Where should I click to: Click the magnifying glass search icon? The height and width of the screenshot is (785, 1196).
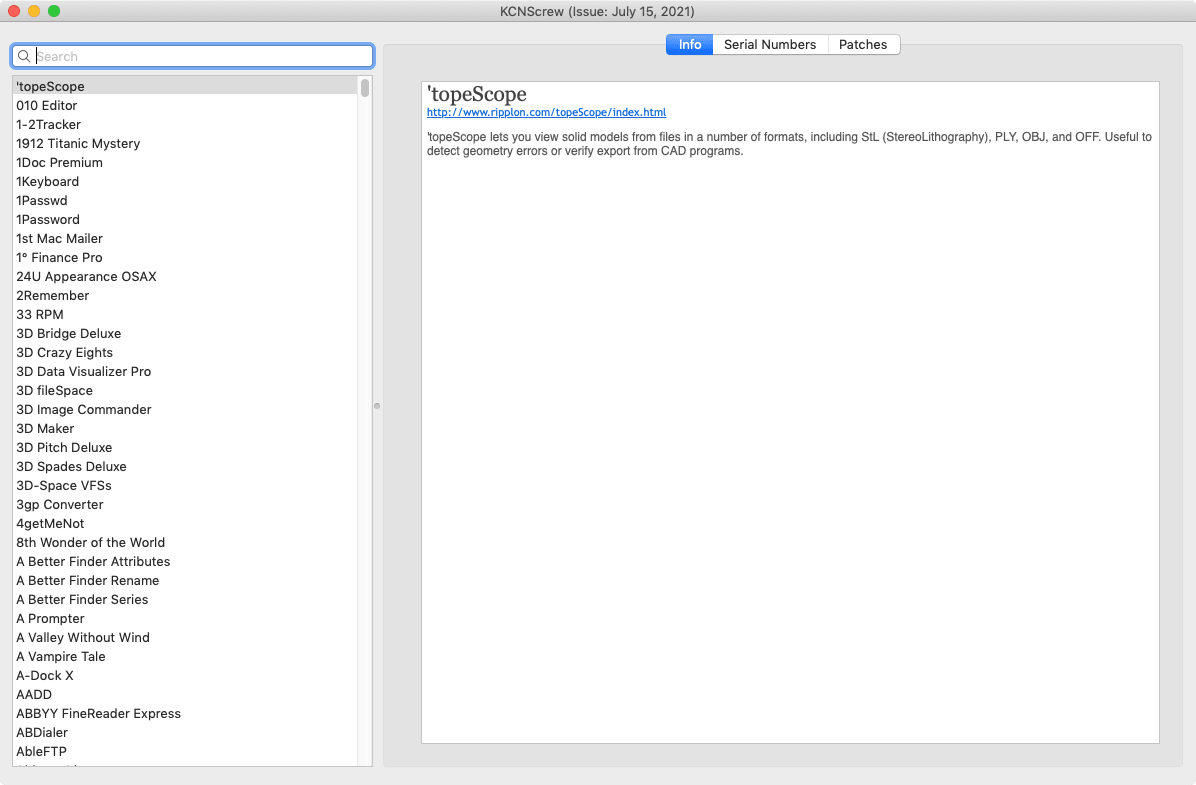point(25,56)
